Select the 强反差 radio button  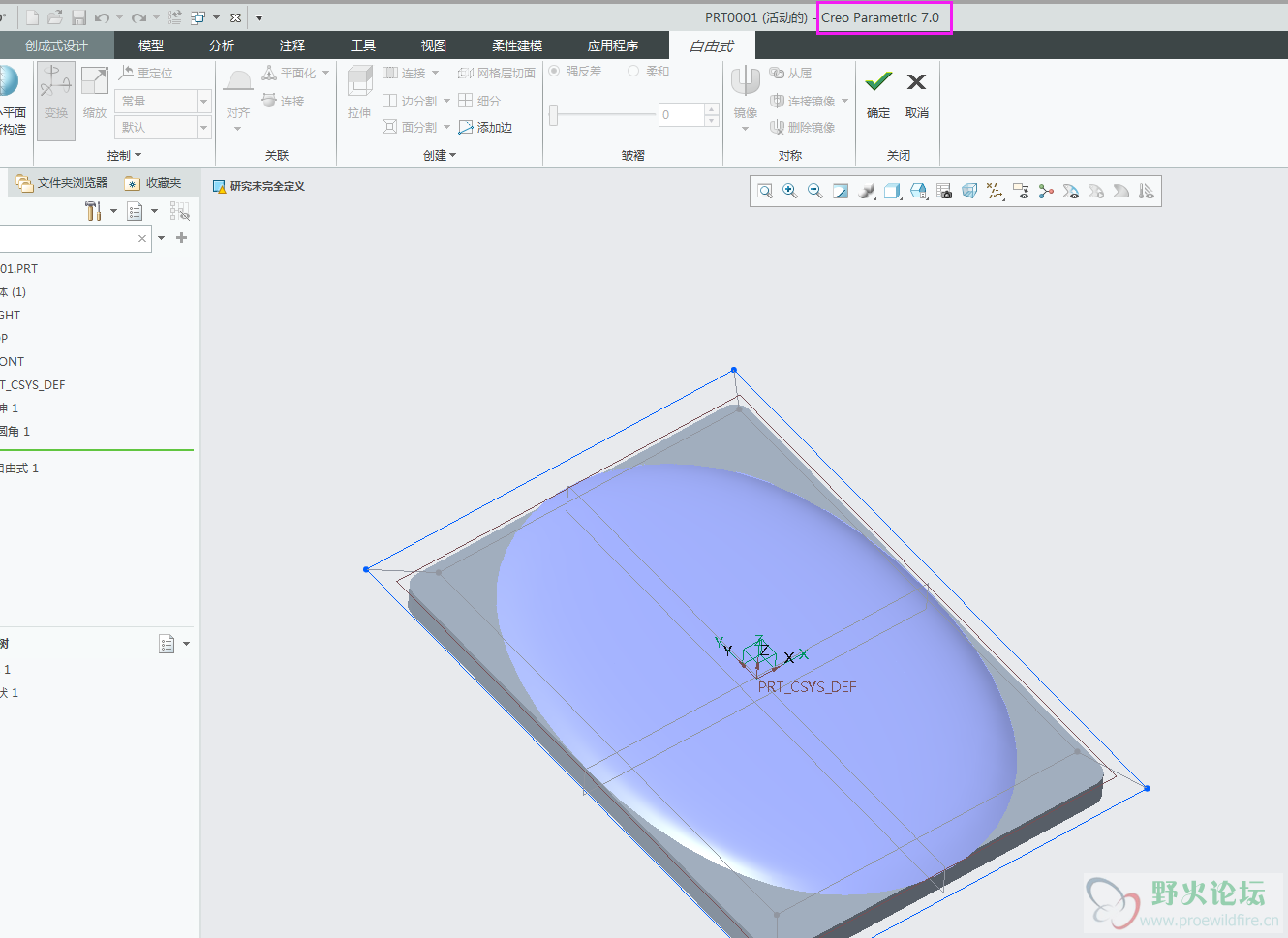click(555, 72)
